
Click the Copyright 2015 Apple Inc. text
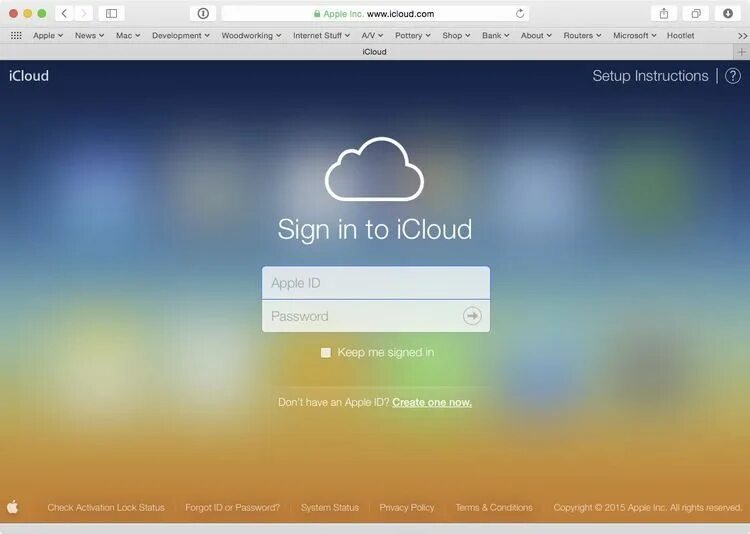[x=648, y=507]
